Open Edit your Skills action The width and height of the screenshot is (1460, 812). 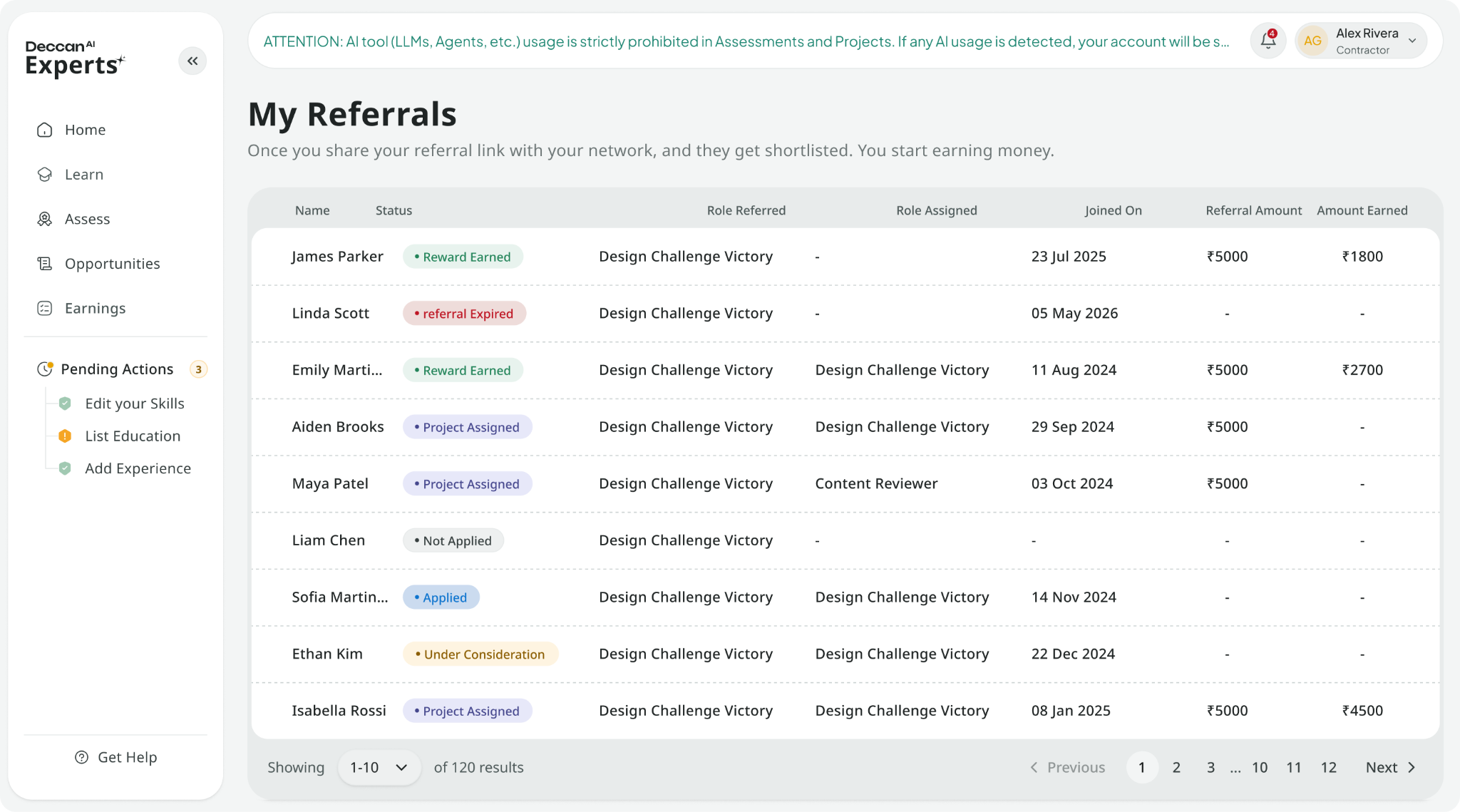click(x=135, y=404)
